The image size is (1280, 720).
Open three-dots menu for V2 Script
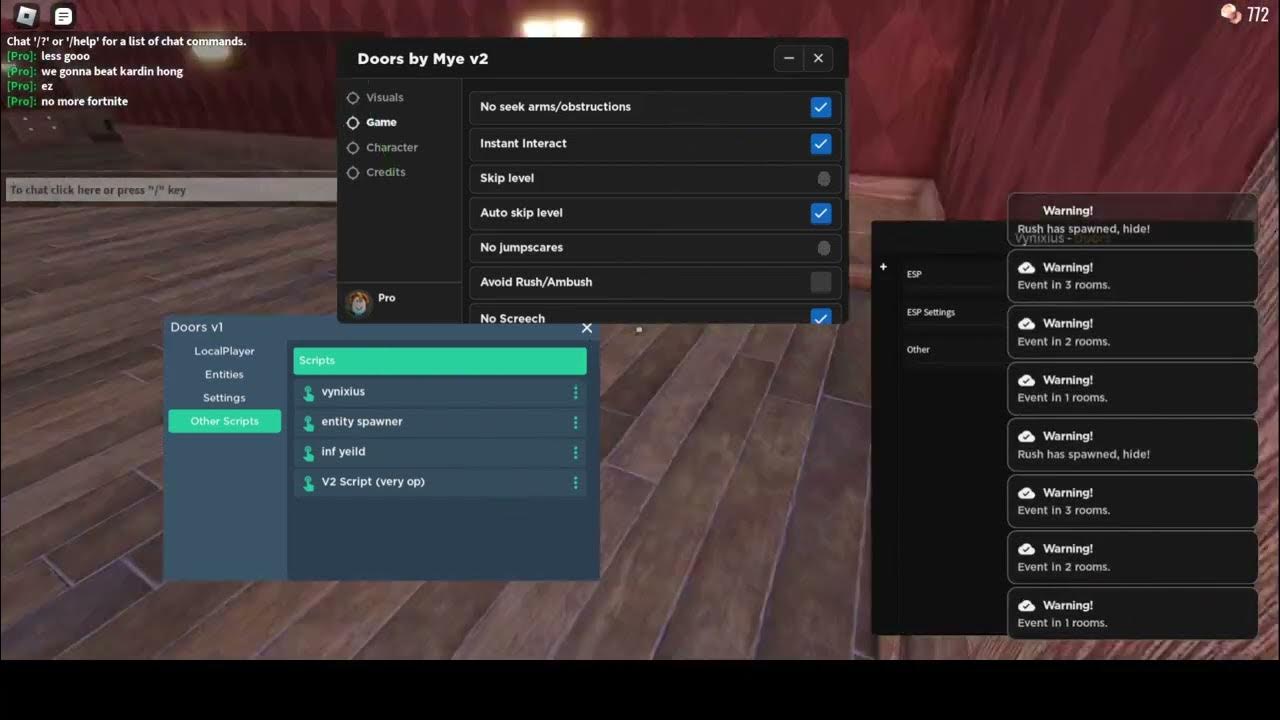click(575, 482)
